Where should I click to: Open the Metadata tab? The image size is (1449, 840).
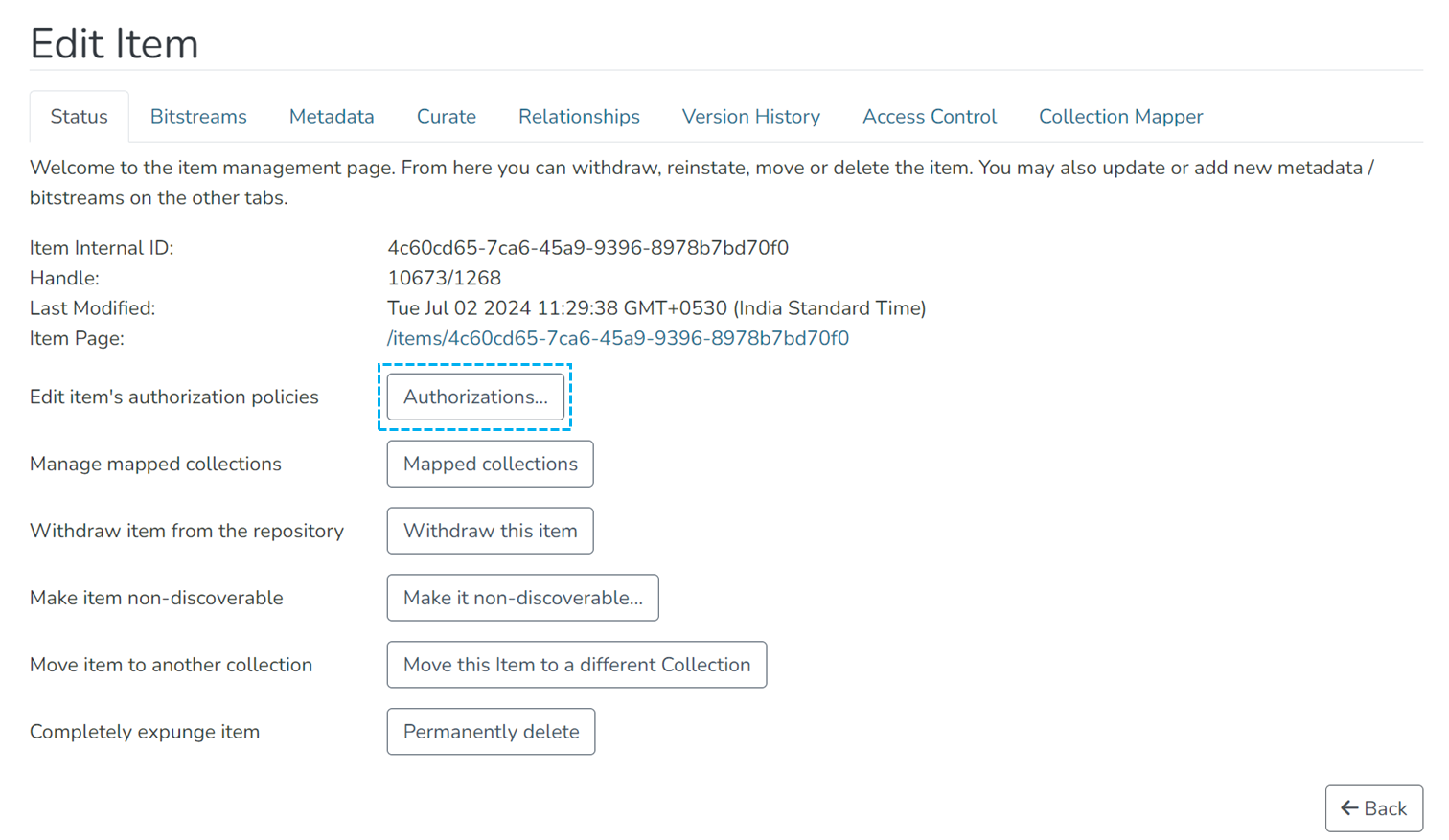pos(332,117)
